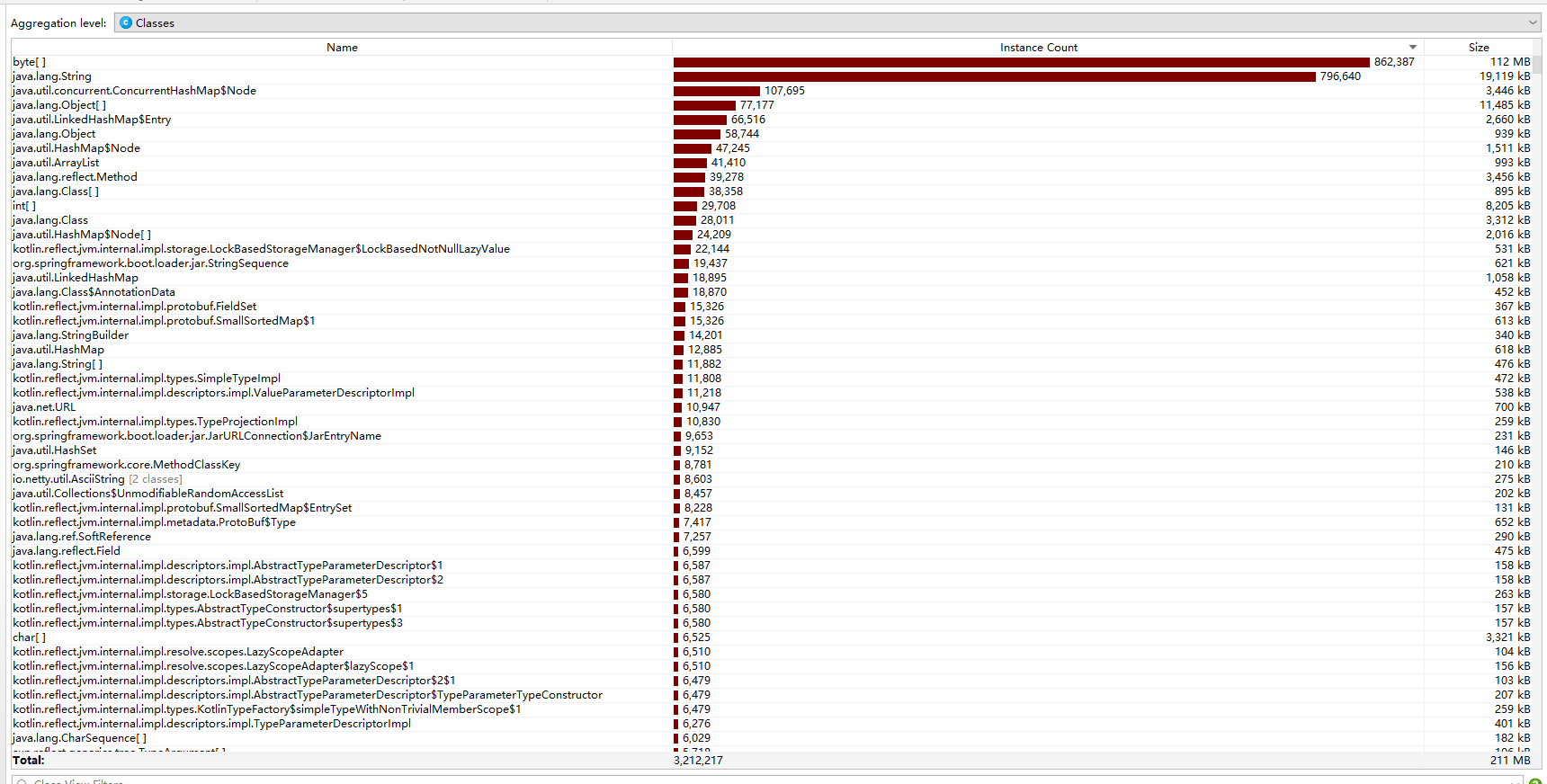Select the TypeParameterTypeConstructor row
Screen dimensions: 1547x784
point(772,695)
